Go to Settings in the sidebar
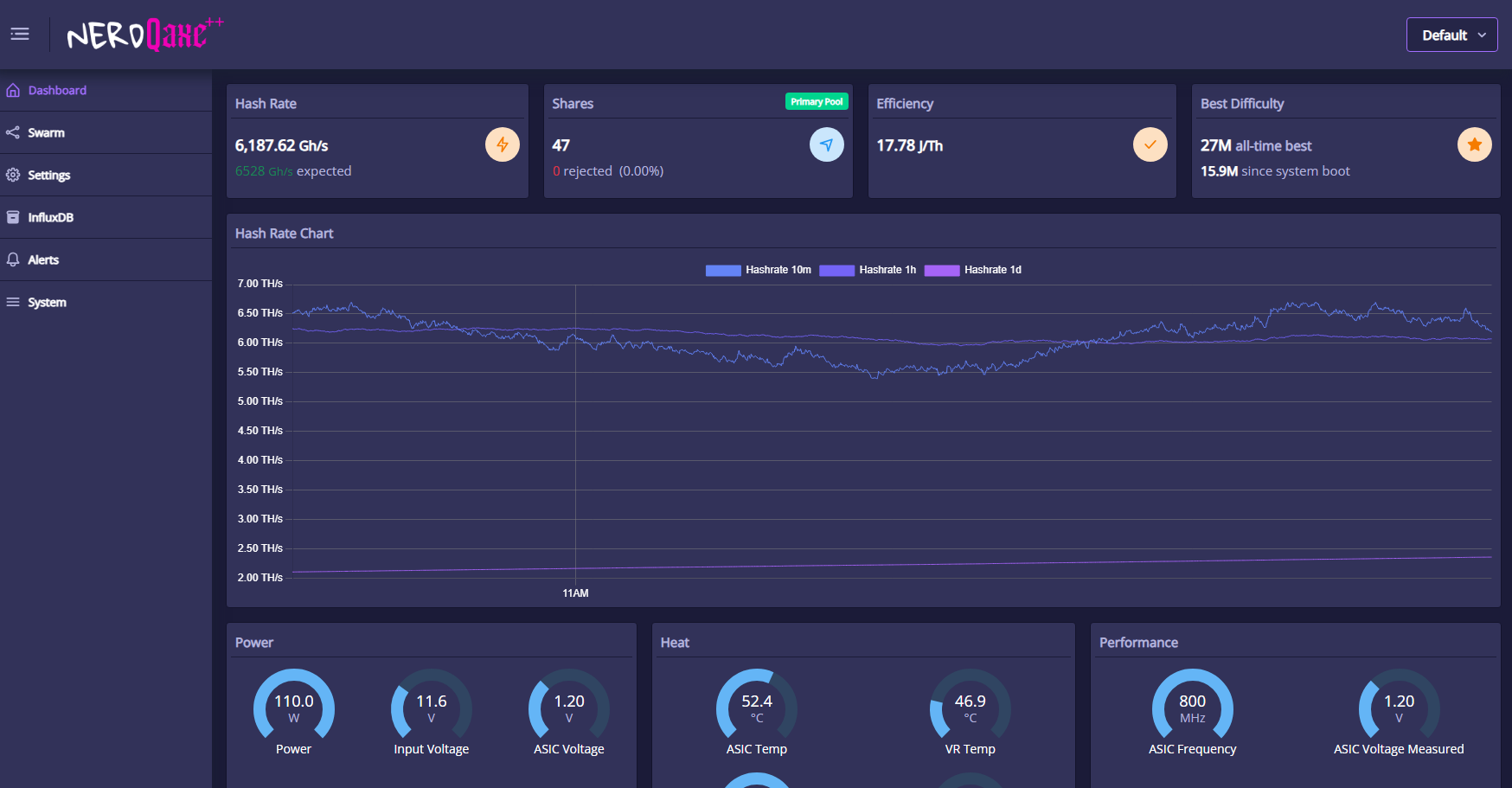Viewport: 1512px width, 788px height. (x=48, y=175)
